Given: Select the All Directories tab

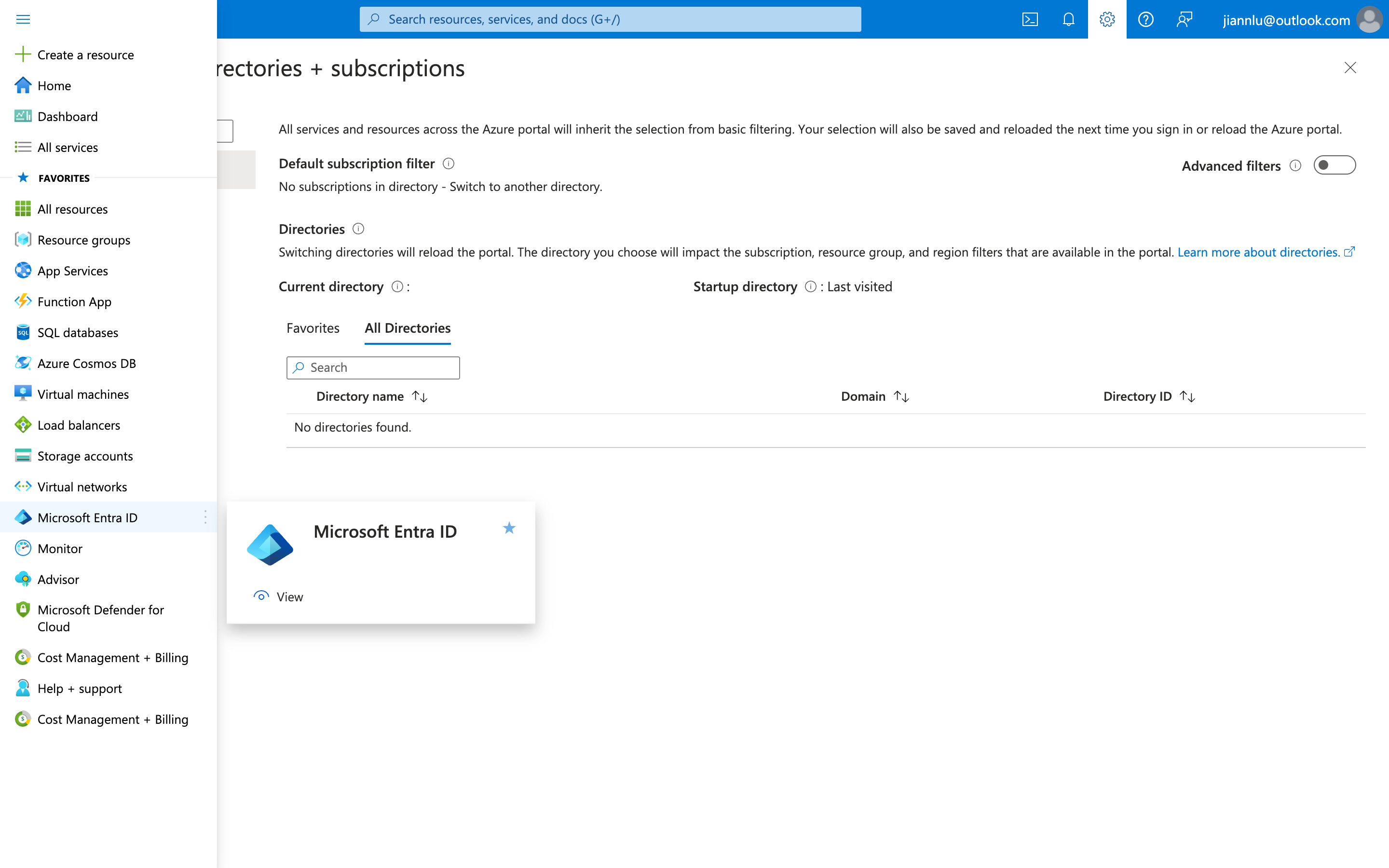Looking at the screenshot, I should click(408, 328).
